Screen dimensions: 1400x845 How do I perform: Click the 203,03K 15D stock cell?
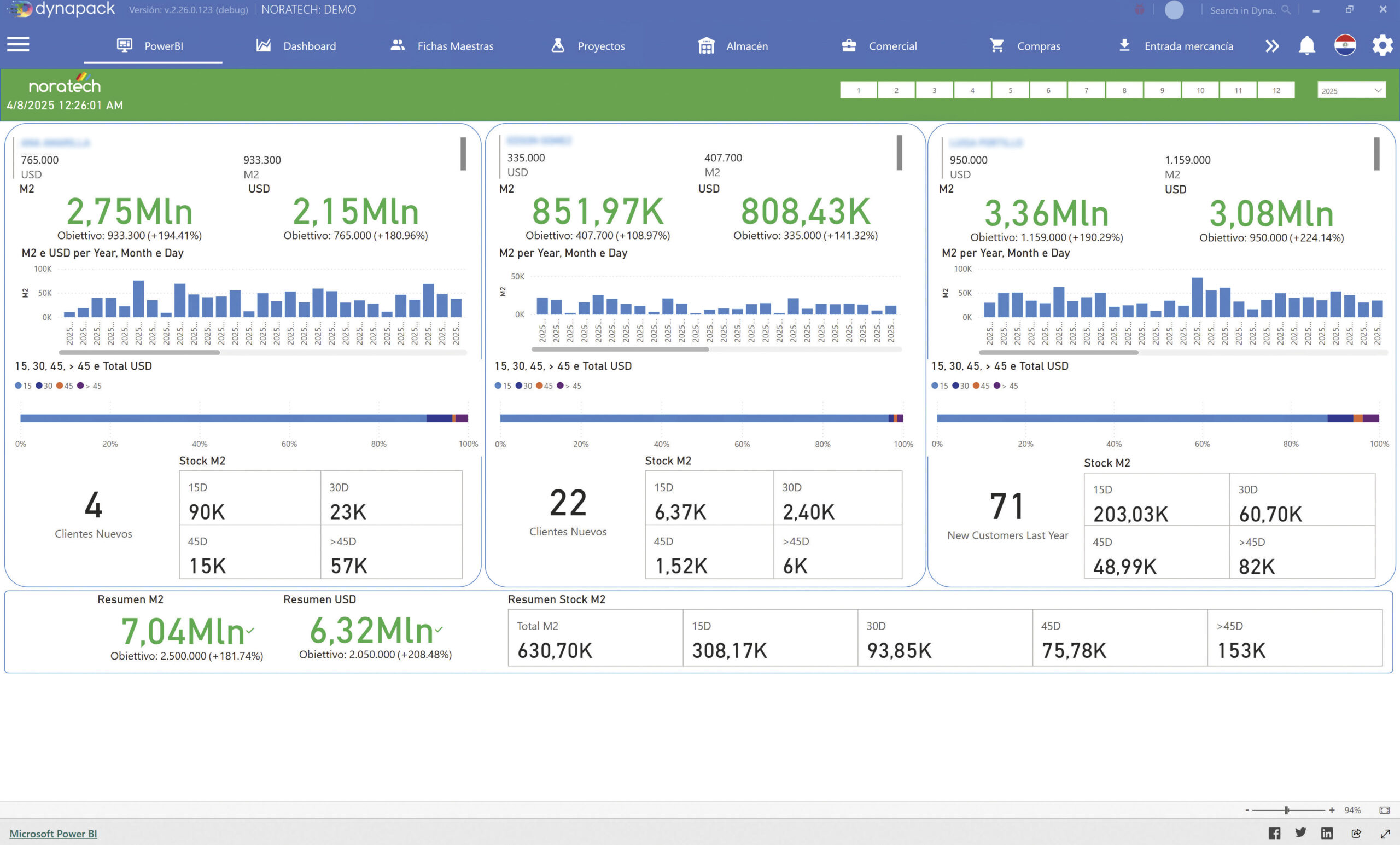point(1157,499)
